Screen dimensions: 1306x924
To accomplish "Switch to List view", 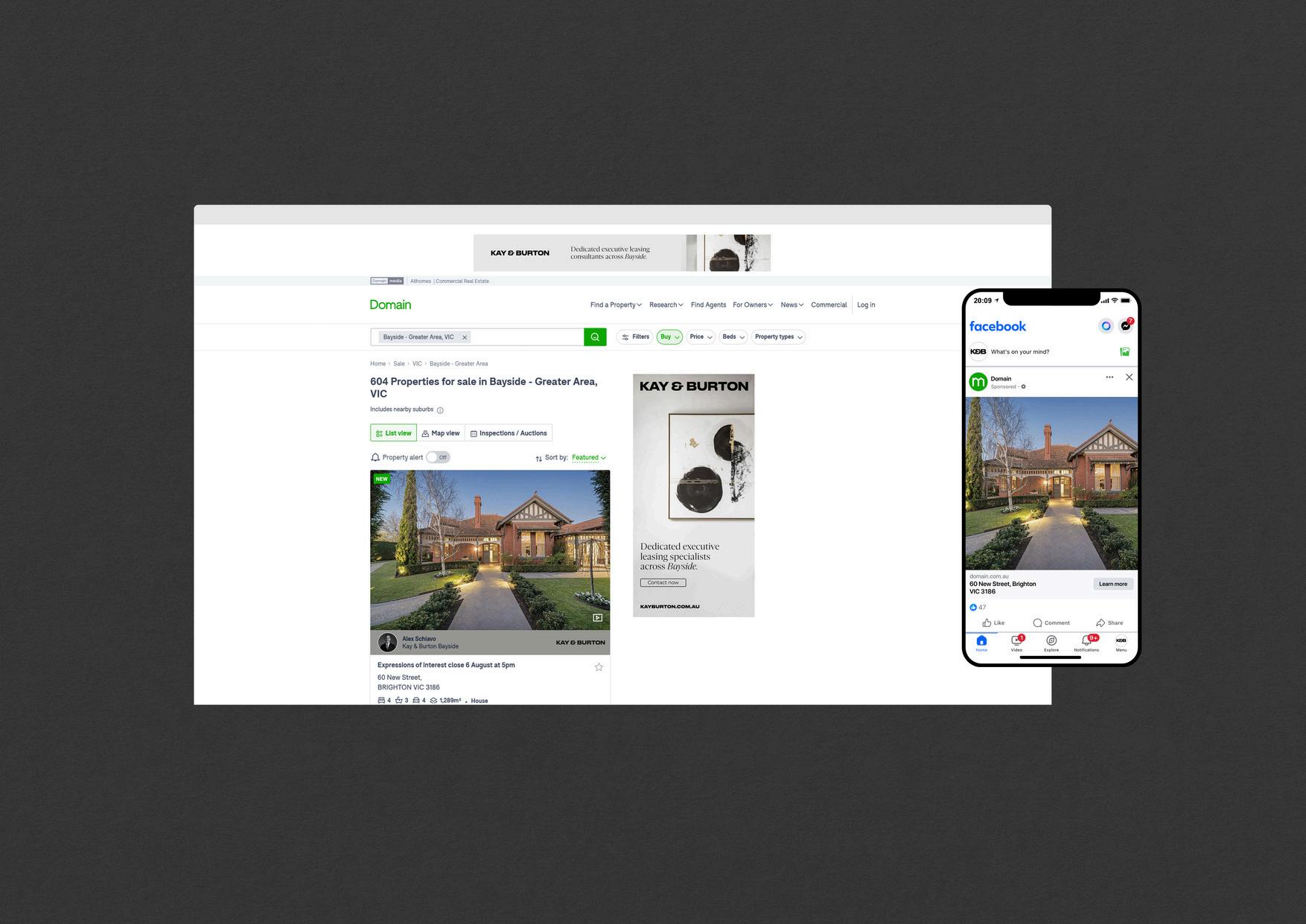I will [x=393, y=433].
